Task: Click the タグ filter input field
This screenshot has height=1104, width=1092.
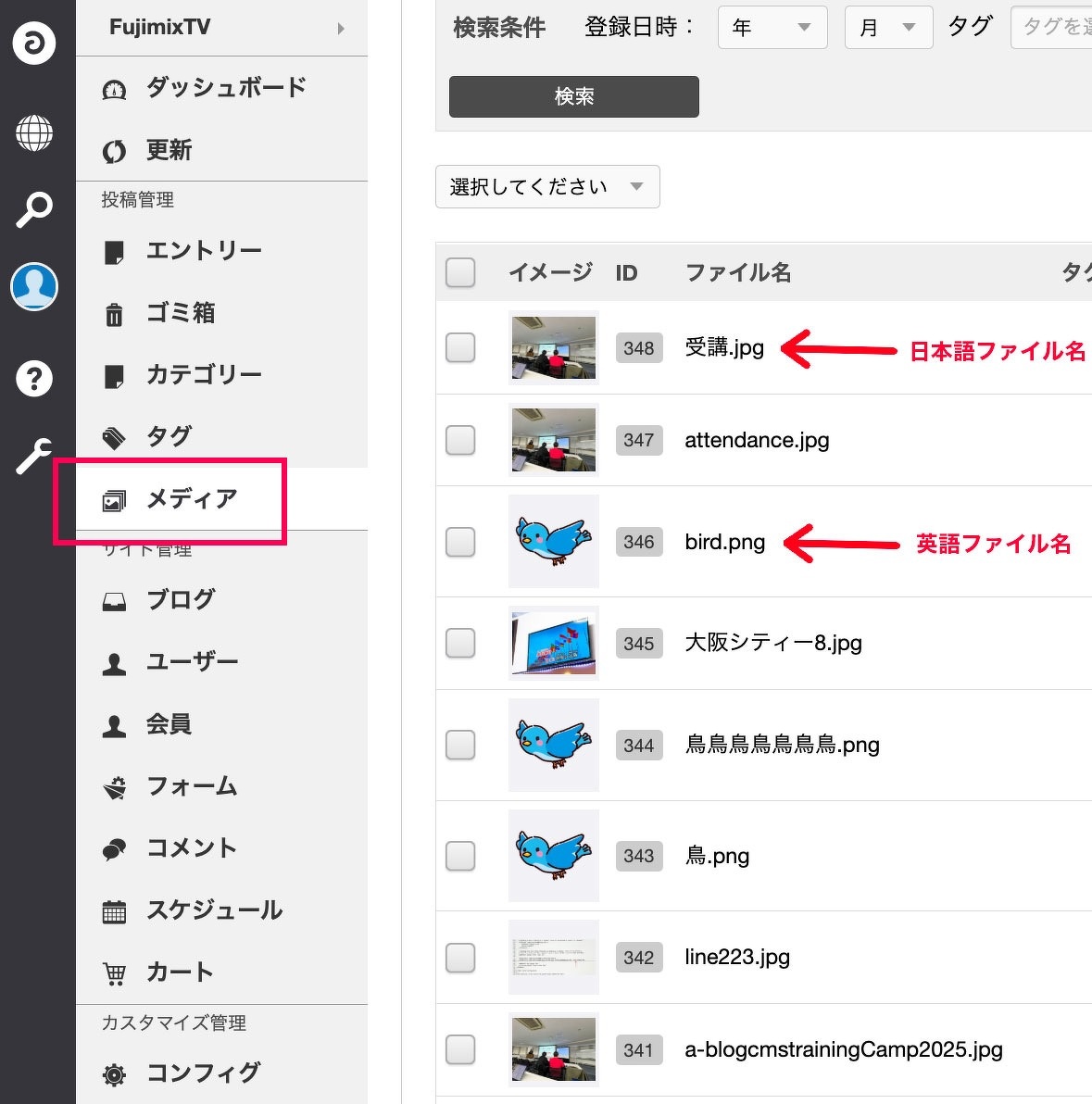Action: (x=1054, y=28)
